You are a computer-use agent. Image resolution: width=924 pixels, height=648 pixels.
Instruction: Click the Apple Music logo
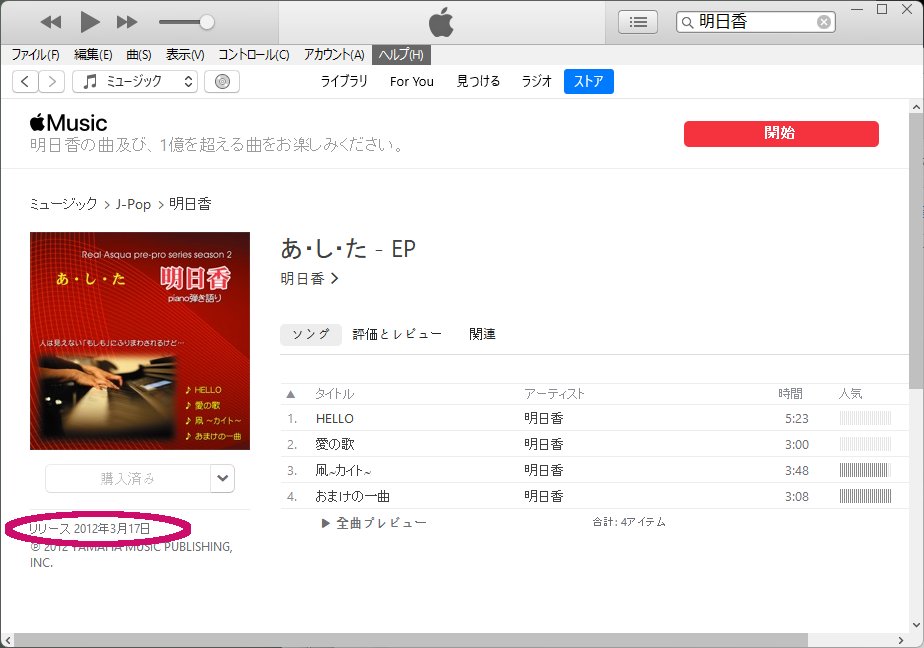(x=68, y=123)
